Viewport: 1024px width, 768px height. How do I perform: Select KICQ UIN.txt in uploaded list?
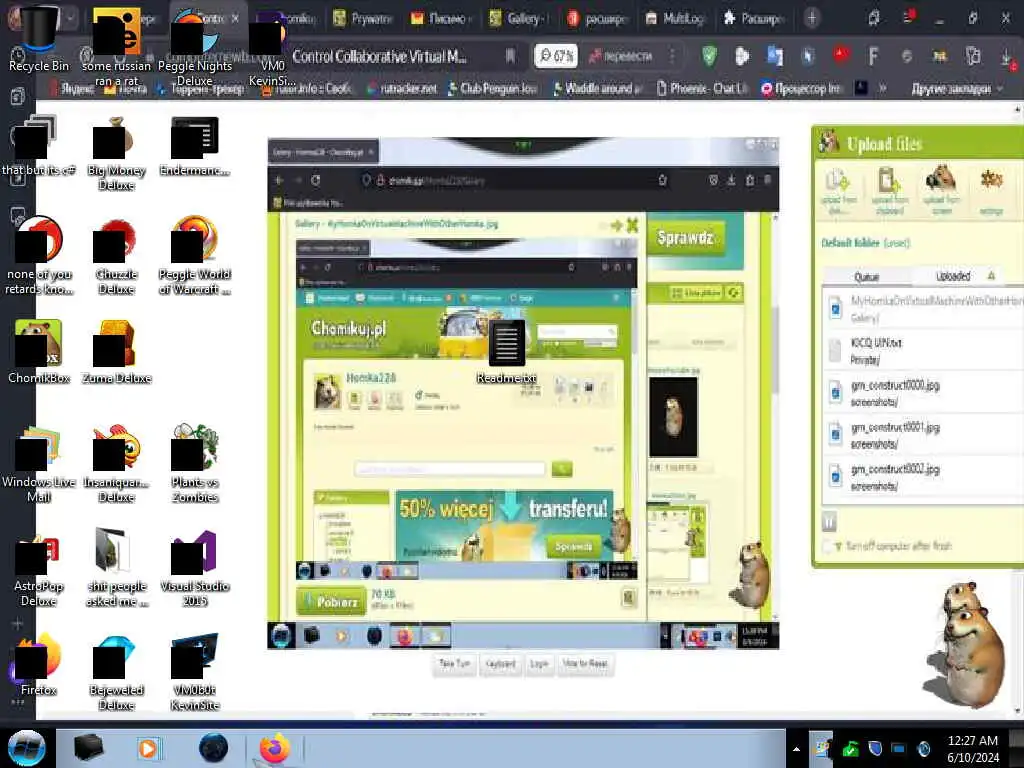point(922,351)
